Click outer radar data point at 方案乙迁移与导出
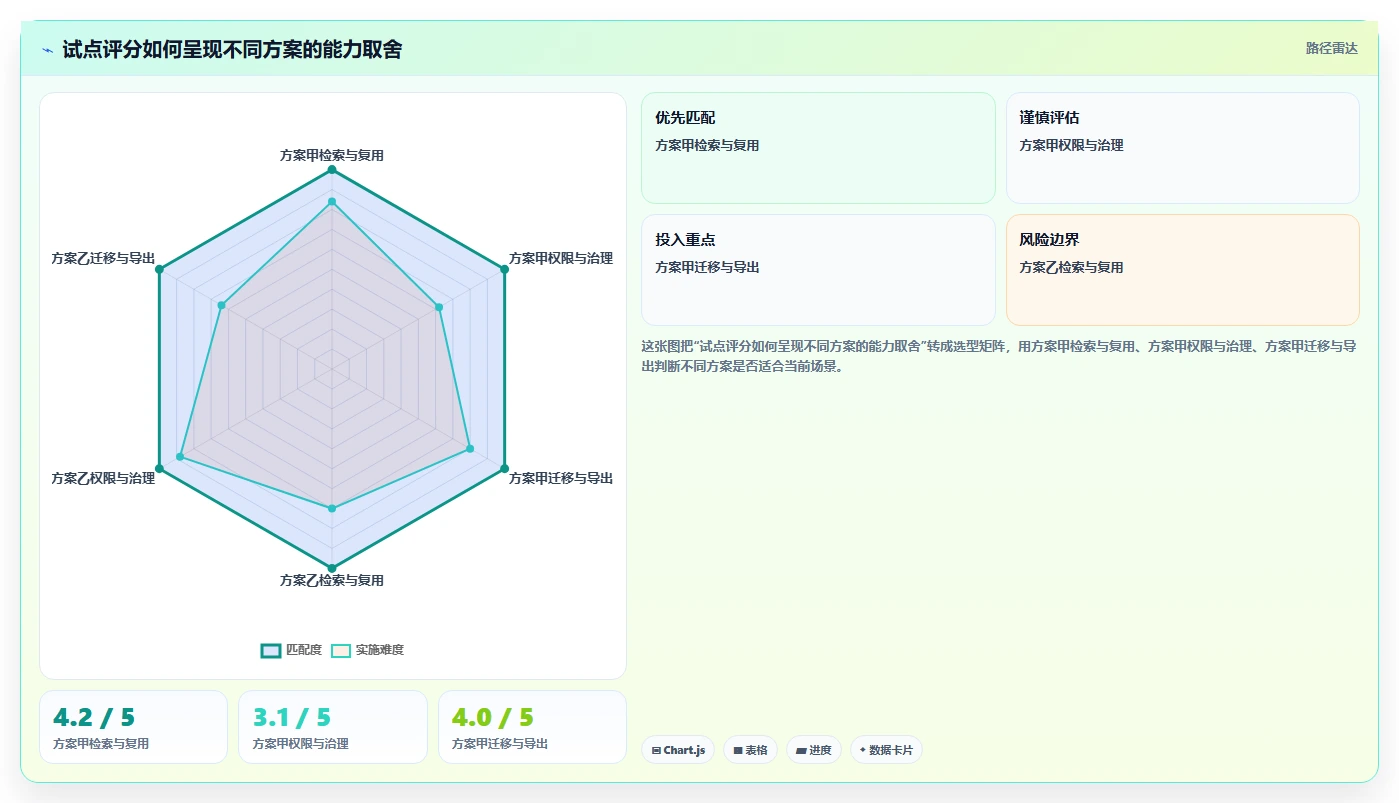This screenshot has height=803, width=1399. (159, 269)
